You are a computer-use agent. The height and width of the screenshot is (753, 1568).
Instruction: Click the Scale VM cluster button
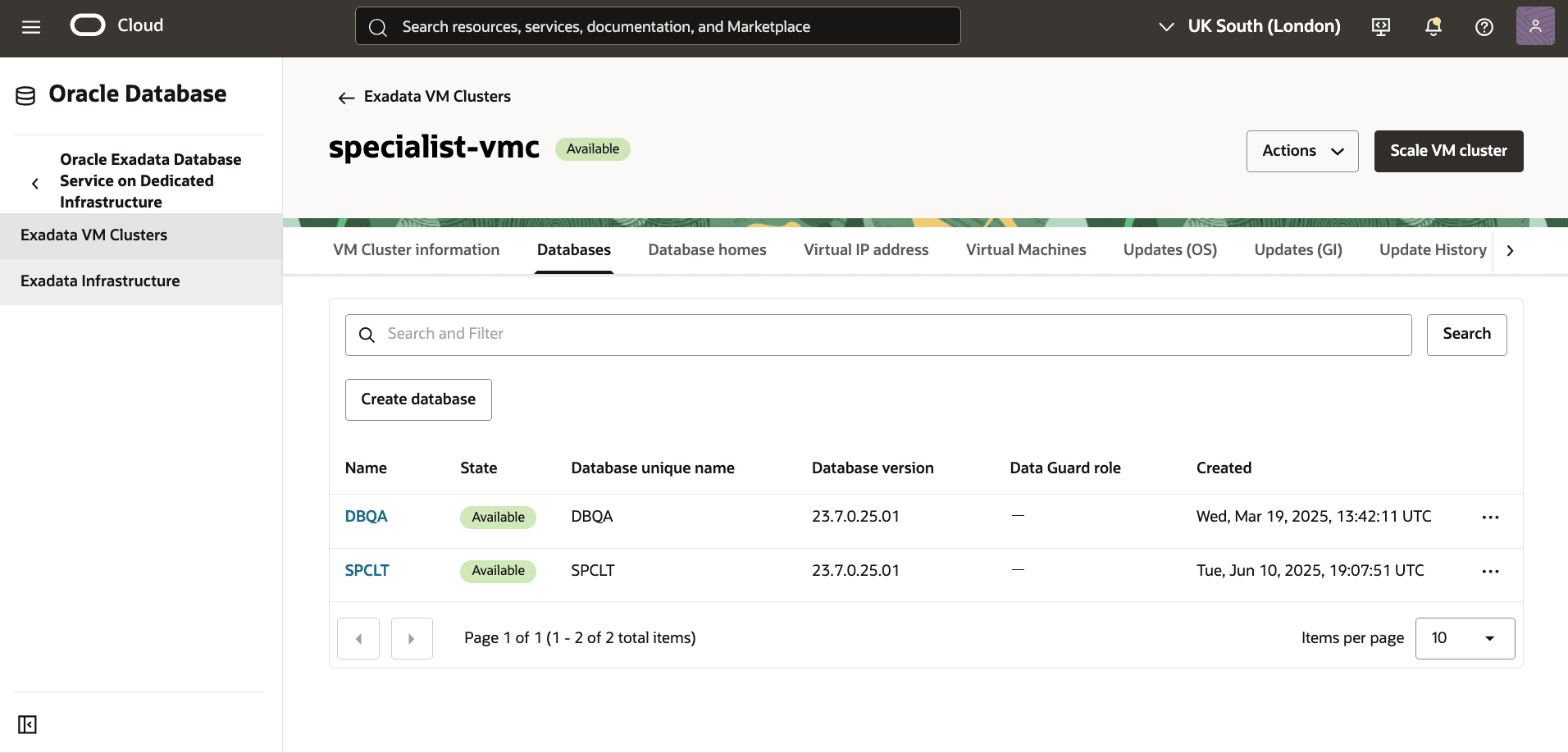1448,151
